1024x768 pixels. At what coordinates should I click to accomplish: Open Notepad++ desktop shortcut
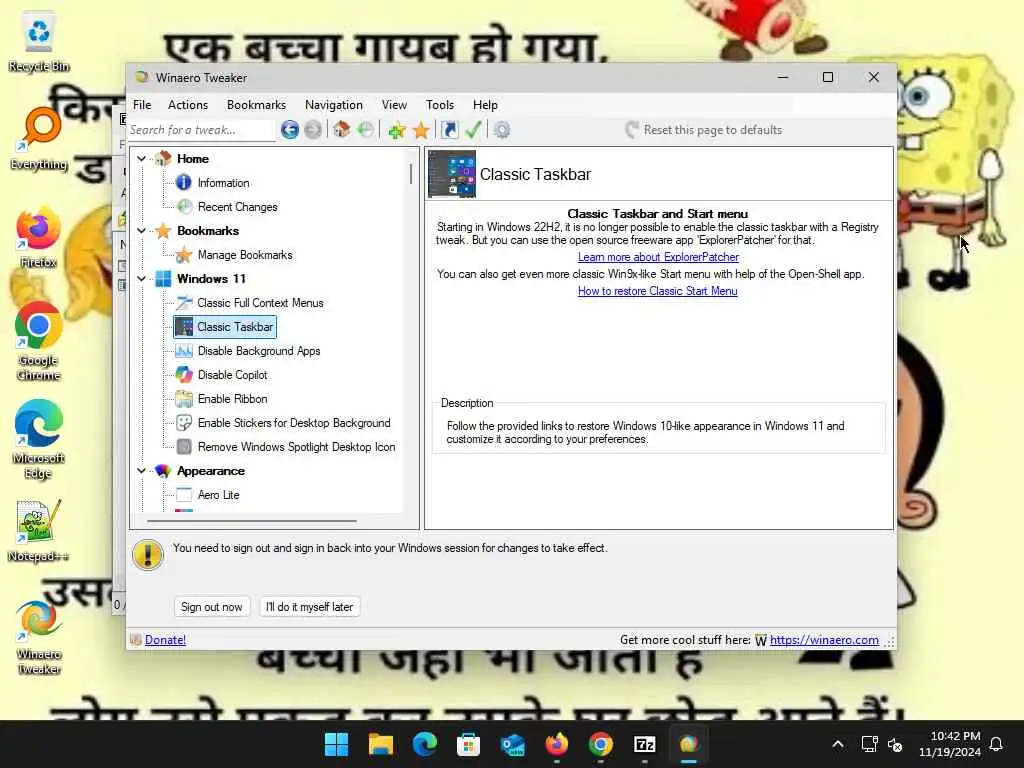click(x=39, y=531)
